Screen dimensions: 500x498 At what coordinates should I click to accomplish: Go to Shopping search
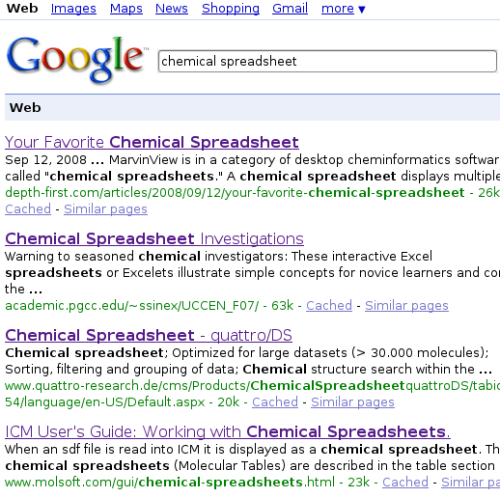[230, 9]
